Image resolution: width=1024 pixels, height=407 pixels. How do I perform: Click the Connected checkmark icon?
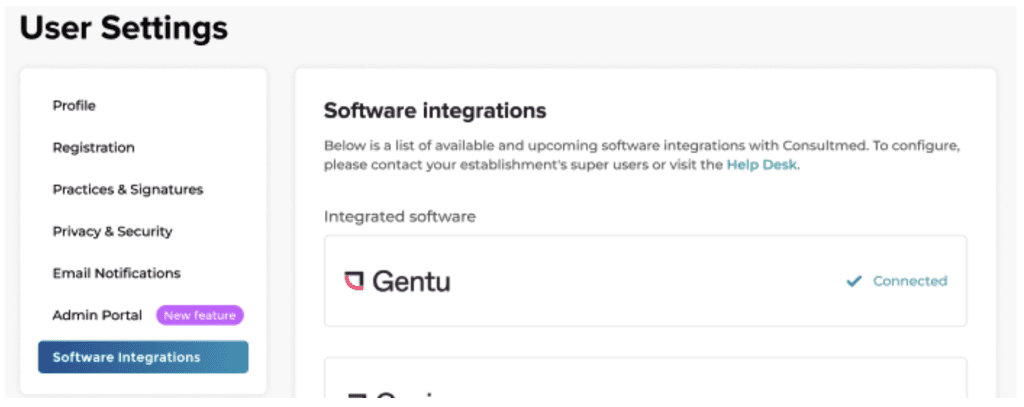coord(854,282)
